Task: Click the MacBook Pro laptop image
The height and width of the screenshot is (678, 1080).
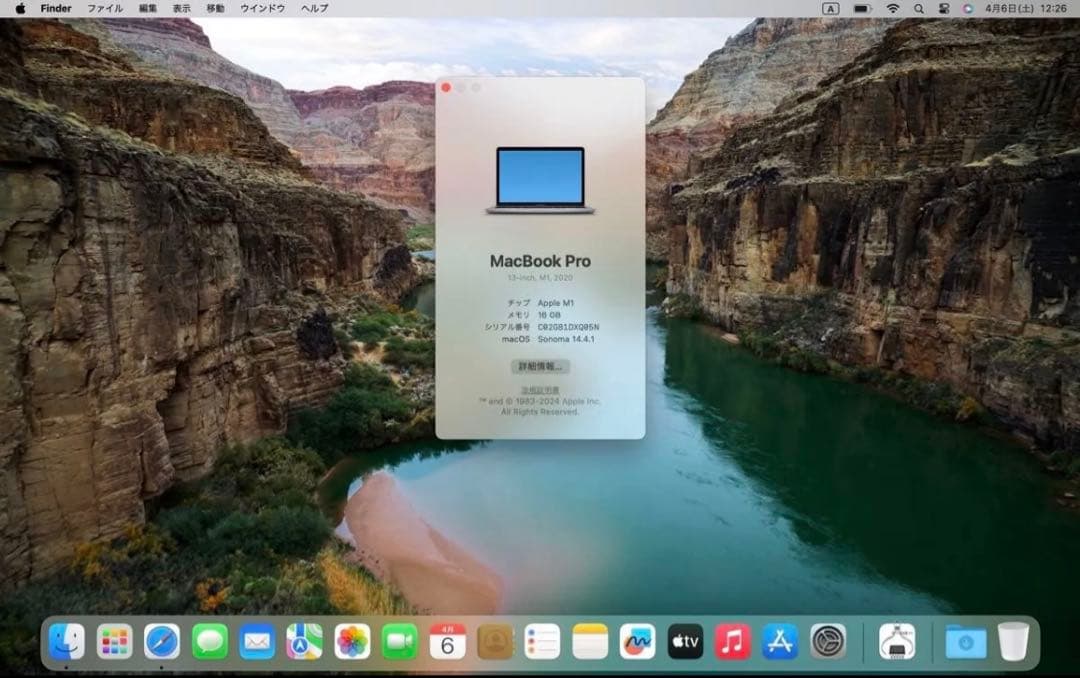Action: [540, 181]
